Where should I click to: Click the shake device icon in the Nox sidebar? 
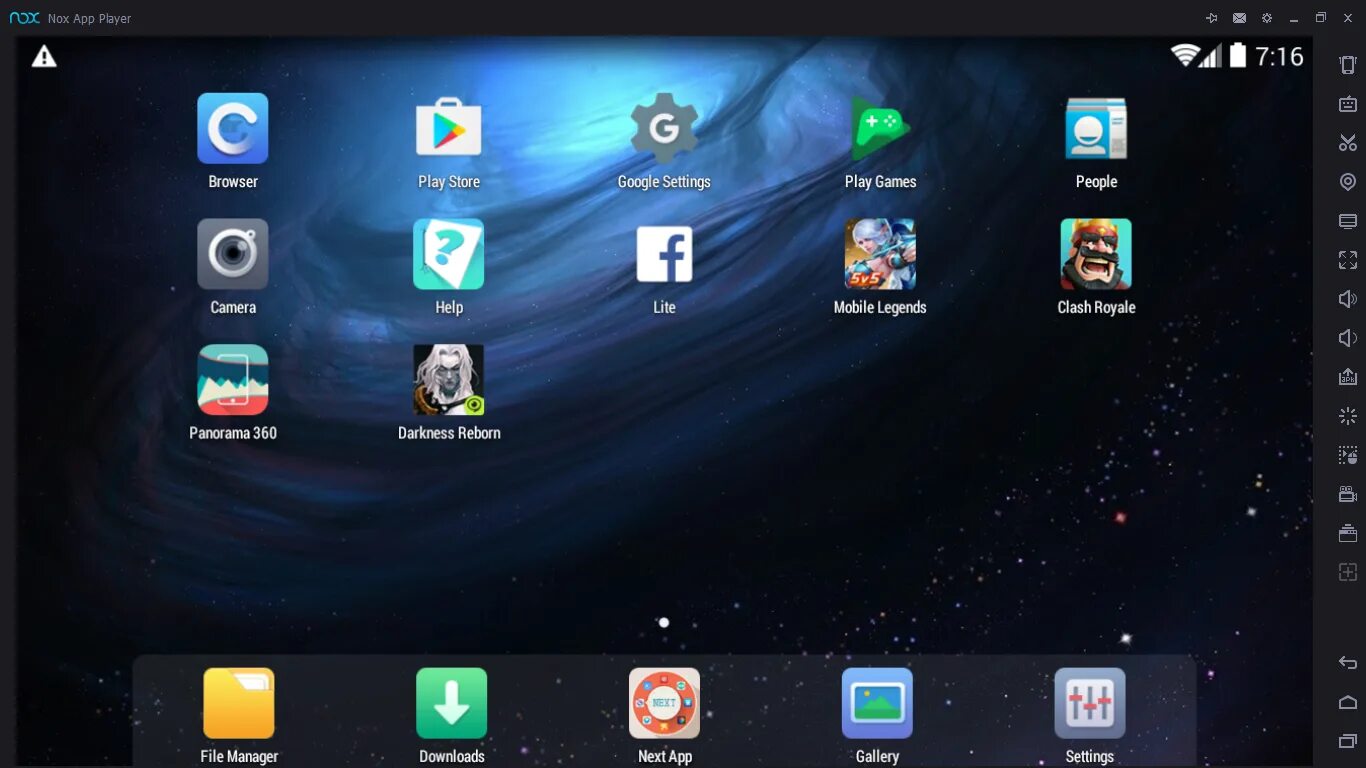coord(1348,65)
